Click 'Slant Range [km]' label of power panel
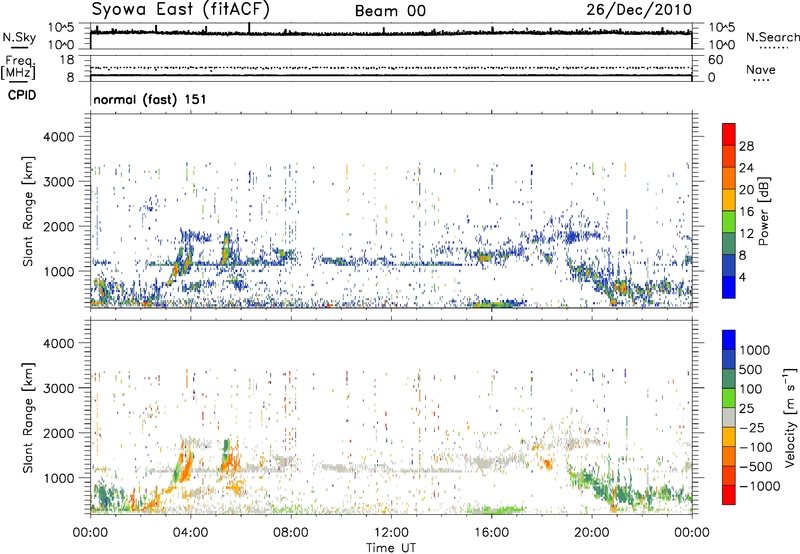Screen dimensions: 800x554 (28, 211)
